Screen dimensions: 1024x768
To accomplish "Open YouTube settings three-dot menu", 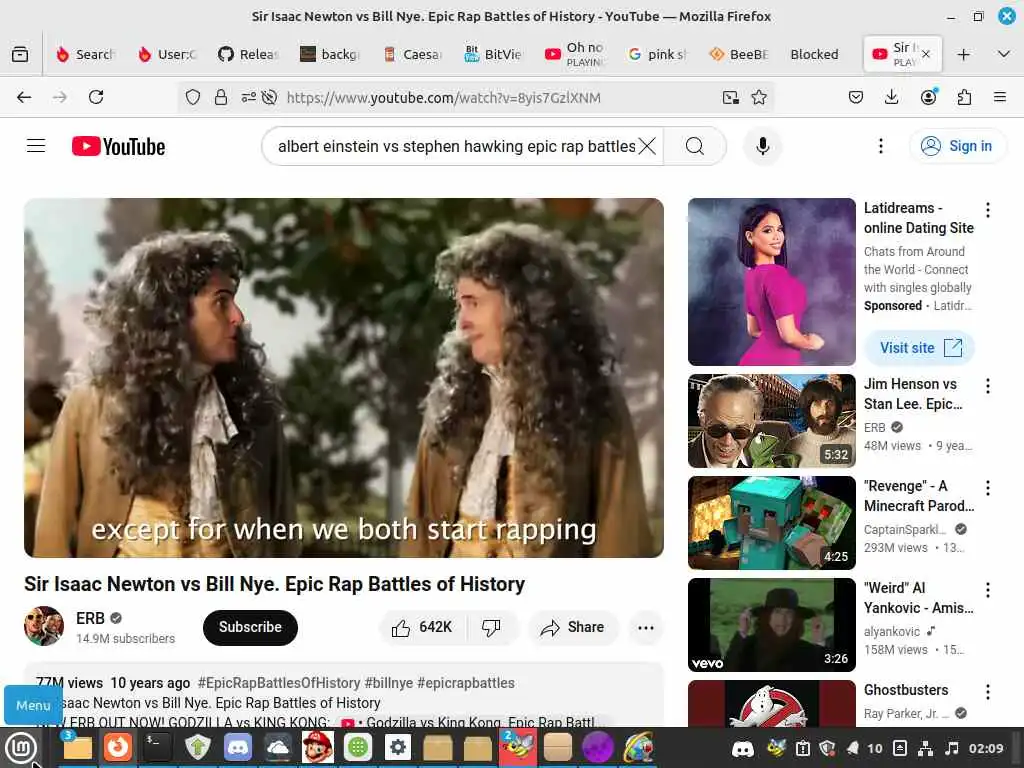I will click(880, 146).
